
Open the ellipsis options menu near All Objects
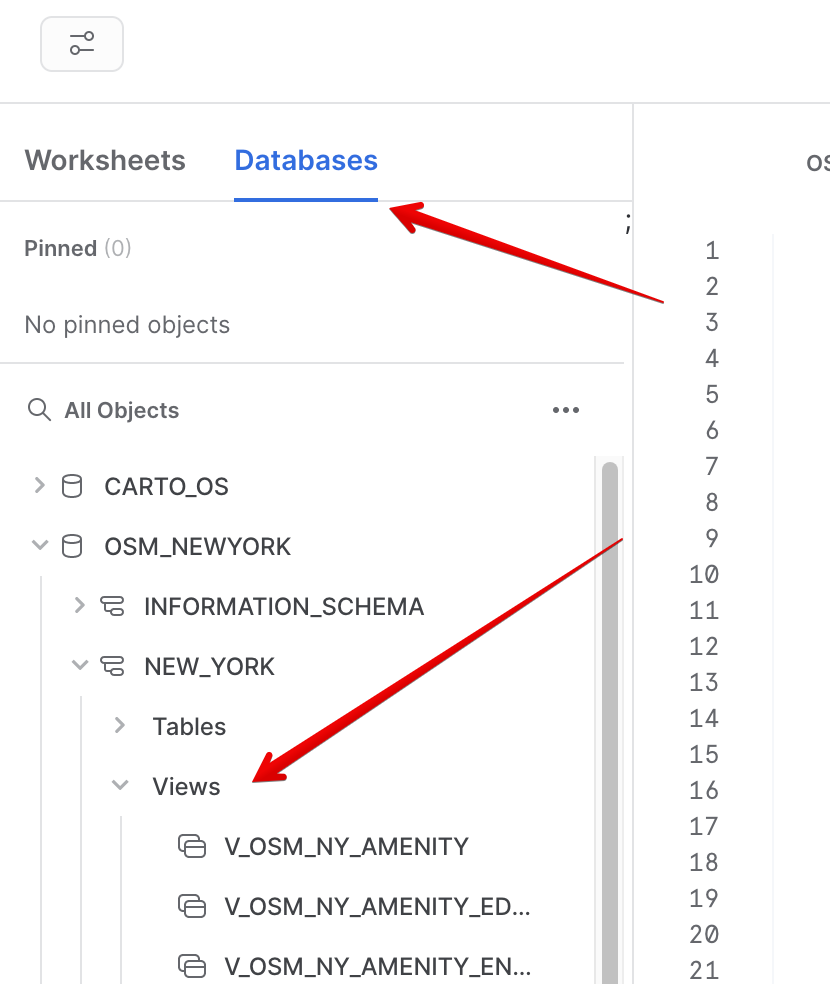566,410
